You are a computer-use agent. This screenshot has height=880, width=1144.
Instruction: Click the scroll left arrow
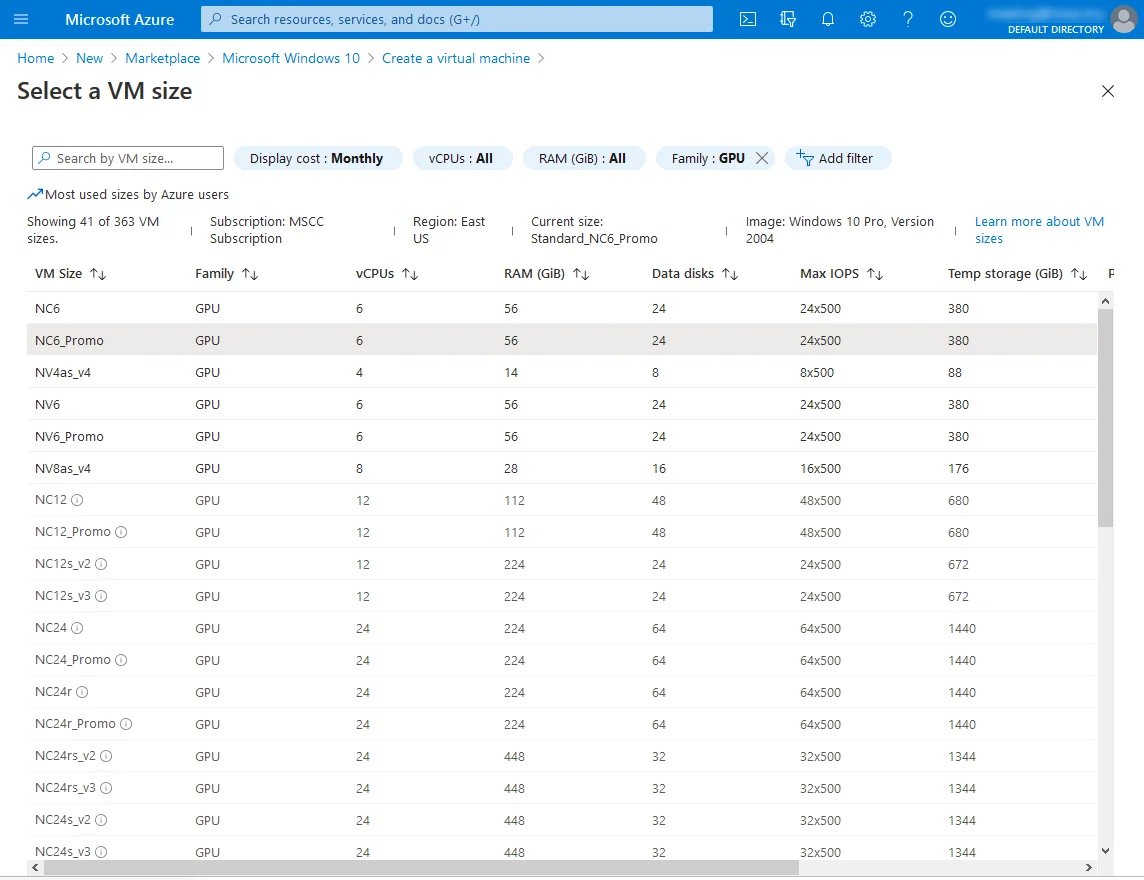click(x=34, y=868)
